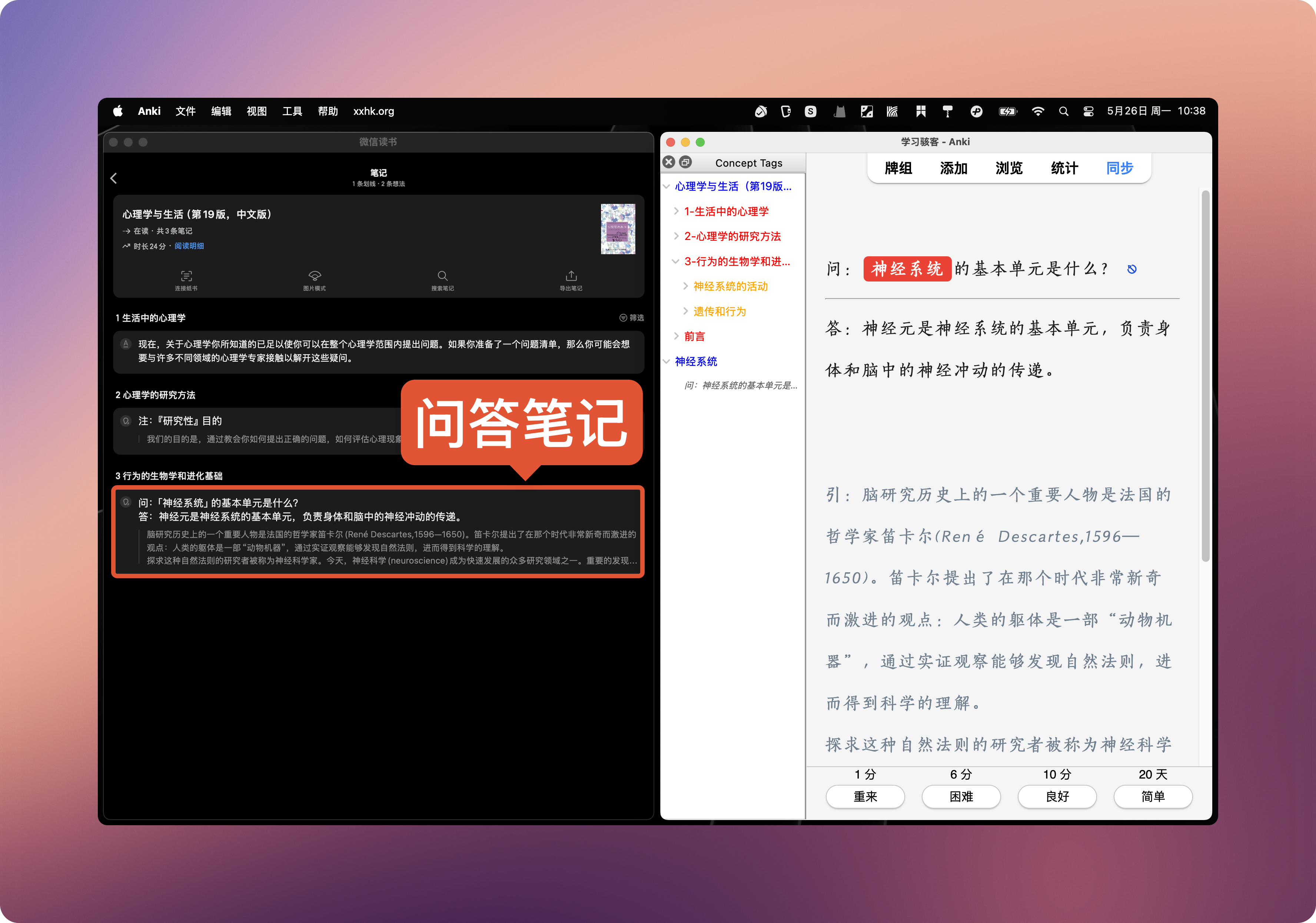Click the 同步 sync button
This screenshot has height=923, width=1316.
(1119, 168)
